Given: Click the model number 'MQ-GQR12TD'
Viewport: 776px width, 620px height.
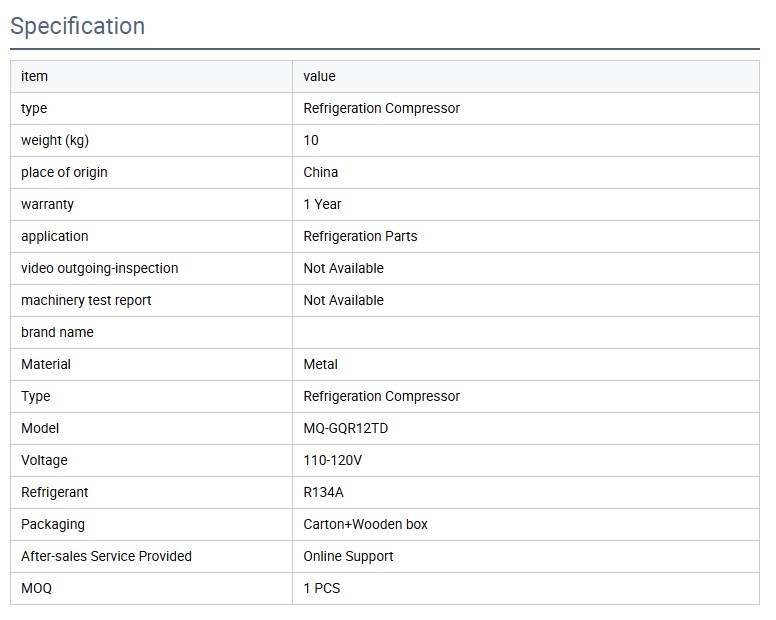Looking at the screenshot, I should pyautogui.click(x=347, y=429).
